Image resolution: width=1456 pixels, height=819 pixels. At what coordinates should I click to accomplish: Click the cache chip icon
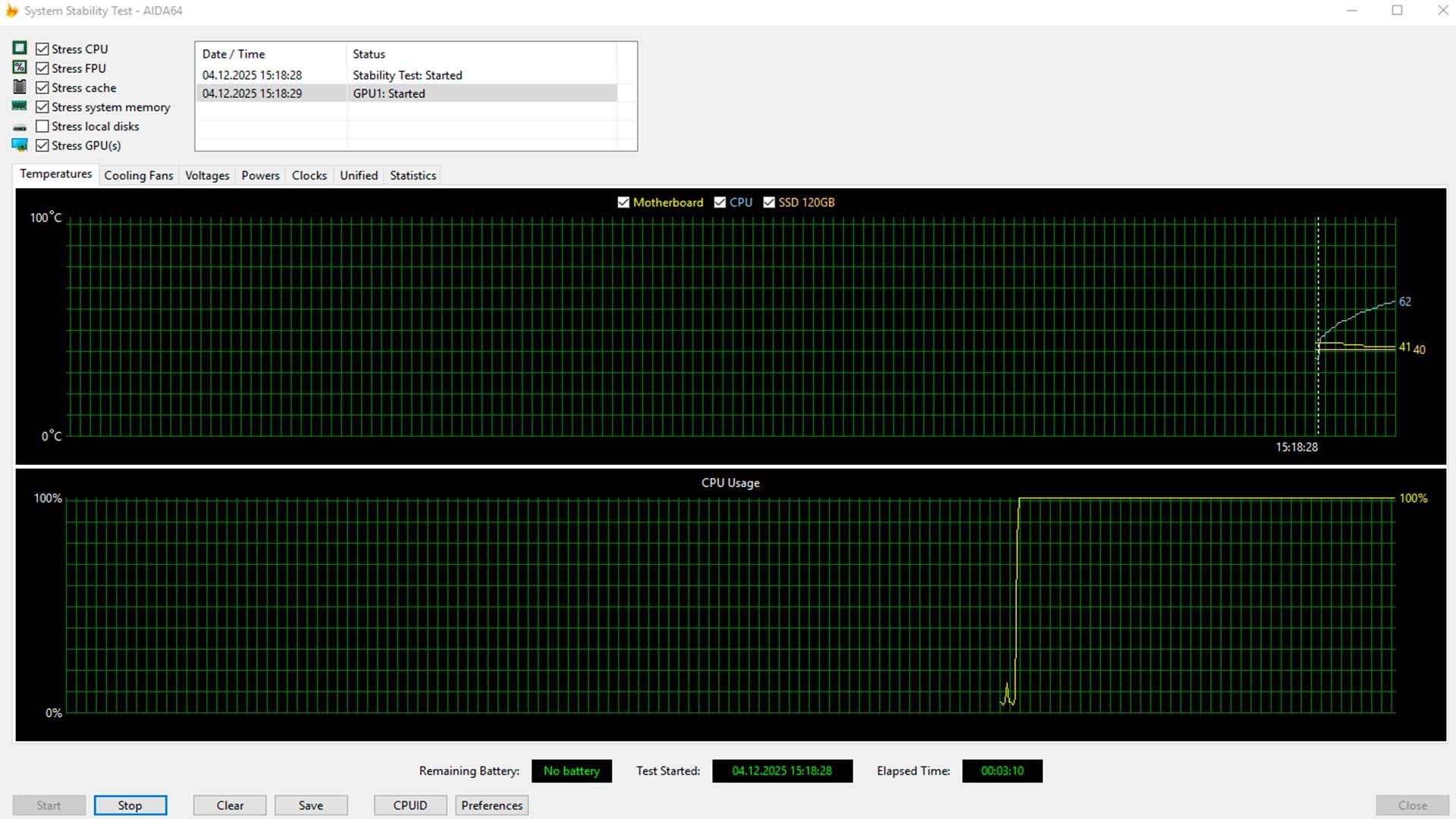(x=20, y=87)
